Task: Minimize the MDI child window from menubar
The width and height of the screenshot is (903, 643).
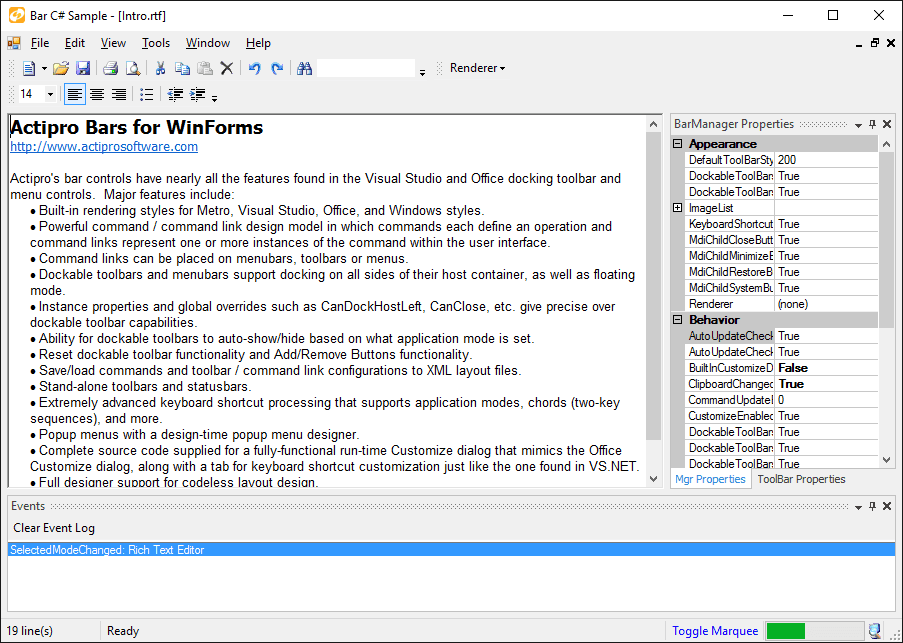Action: [859, 44]
